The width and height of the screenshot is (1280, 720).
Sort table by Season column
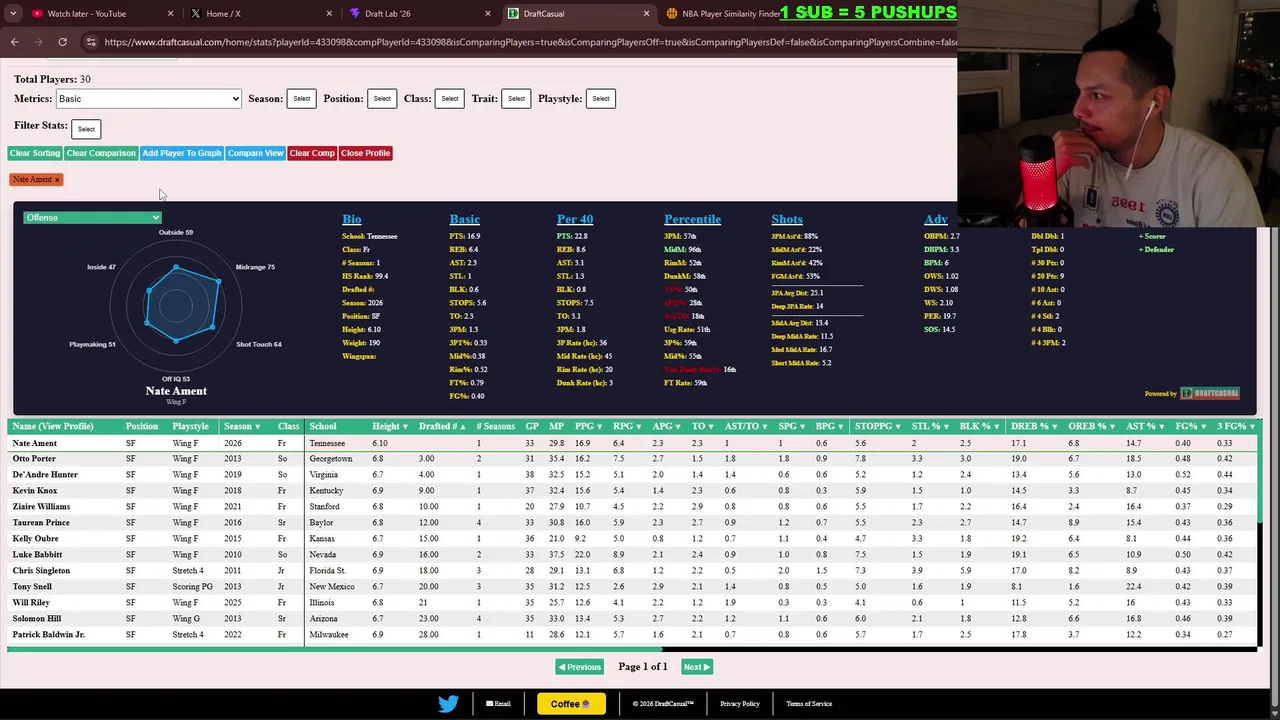pos(242,426)
